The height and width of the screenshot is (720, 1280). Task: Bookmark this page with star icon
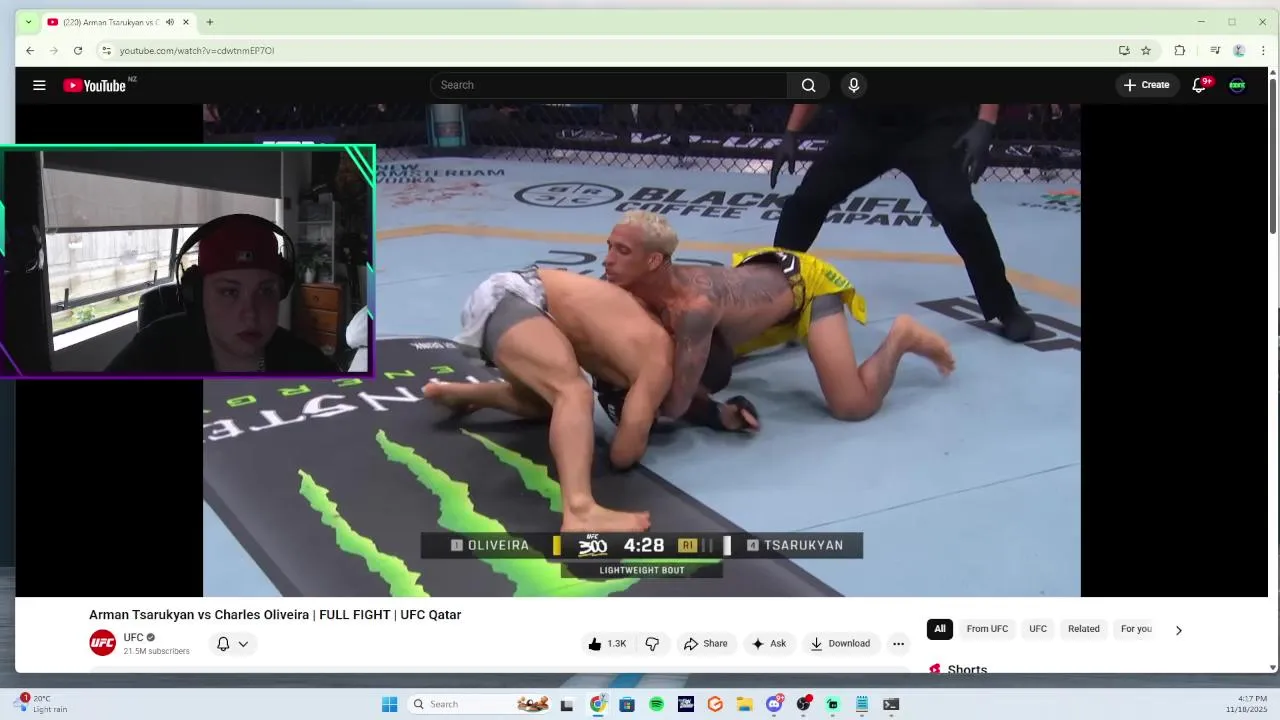tap(1146, 50)
